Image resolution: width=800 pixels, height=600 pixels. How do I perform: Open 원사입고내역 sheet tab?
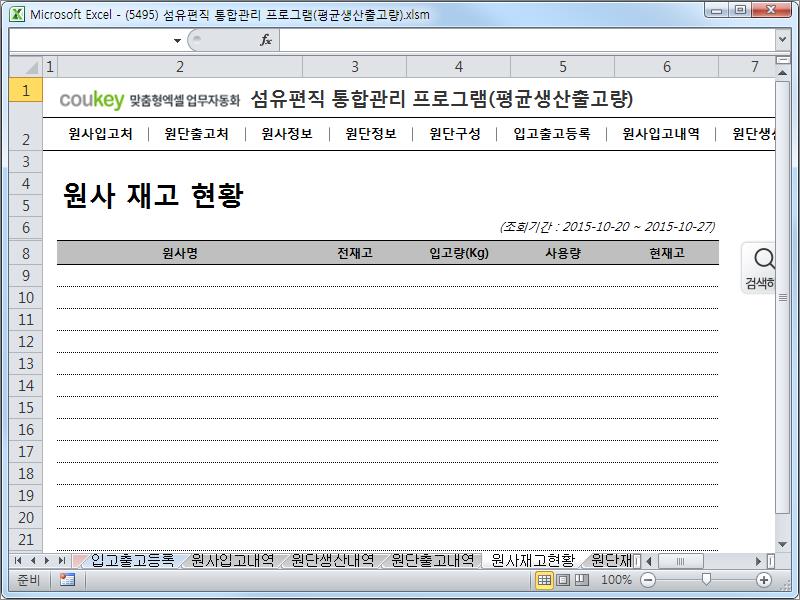click(x=233, y=561)
